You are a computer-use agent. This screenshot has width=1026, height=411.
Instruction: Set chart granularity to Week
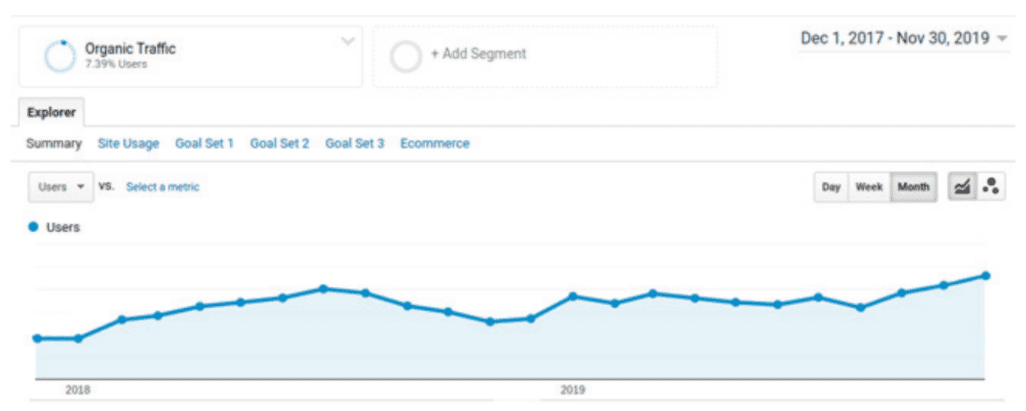click(870, 187)
